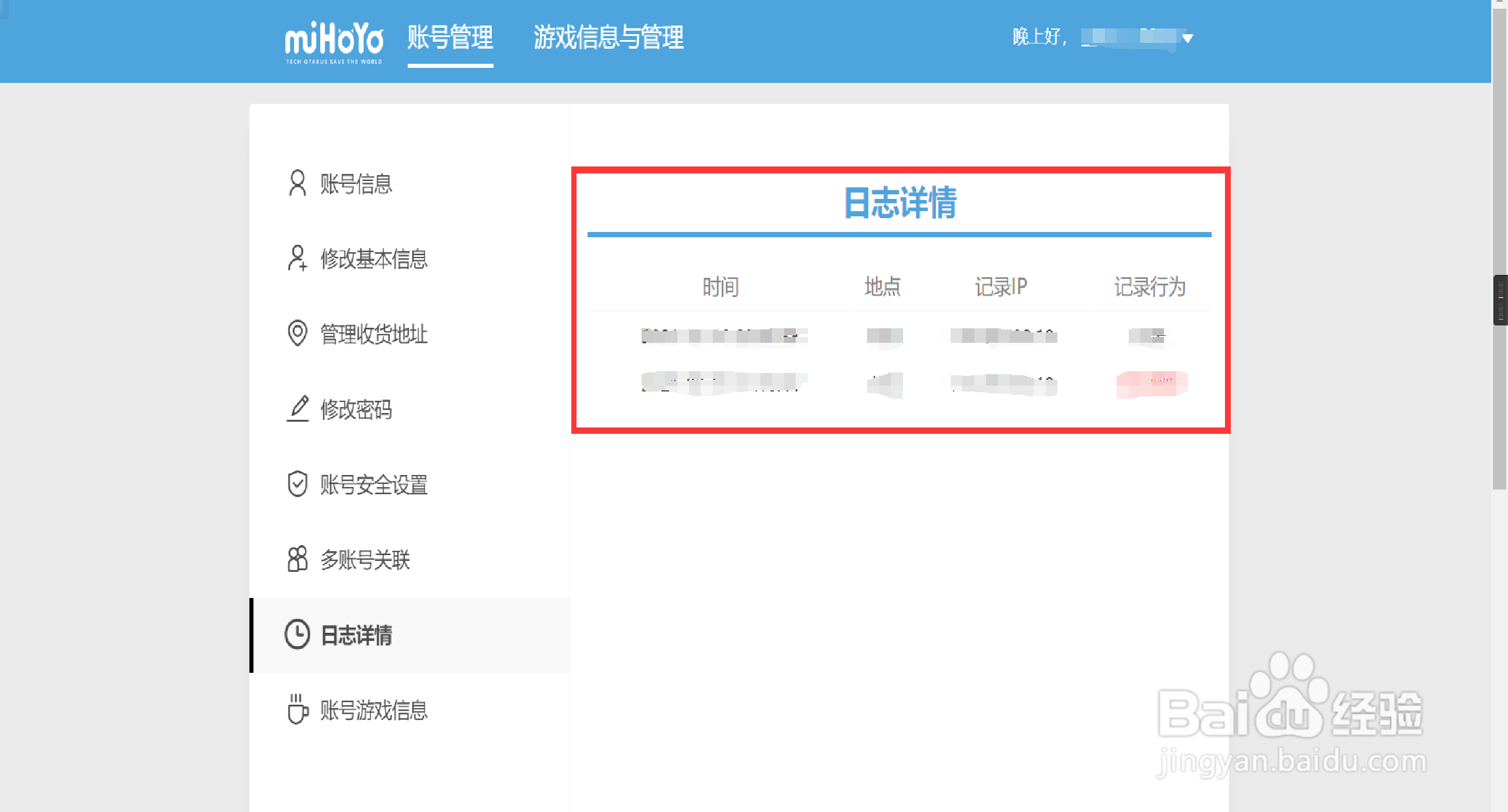Click the 账号游戏信息 sidebar label
Screen dimensions: 1508x812
[374, 710]
